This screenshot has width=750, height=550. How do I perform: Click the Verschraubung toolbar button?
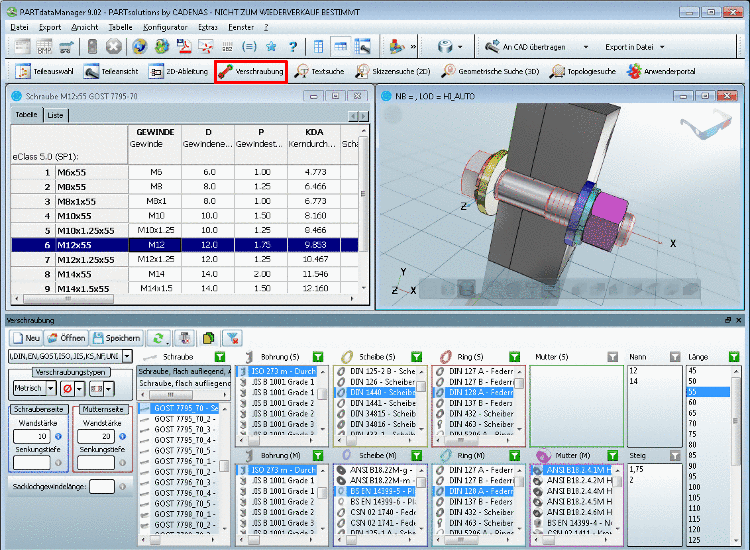click(250, 72)
